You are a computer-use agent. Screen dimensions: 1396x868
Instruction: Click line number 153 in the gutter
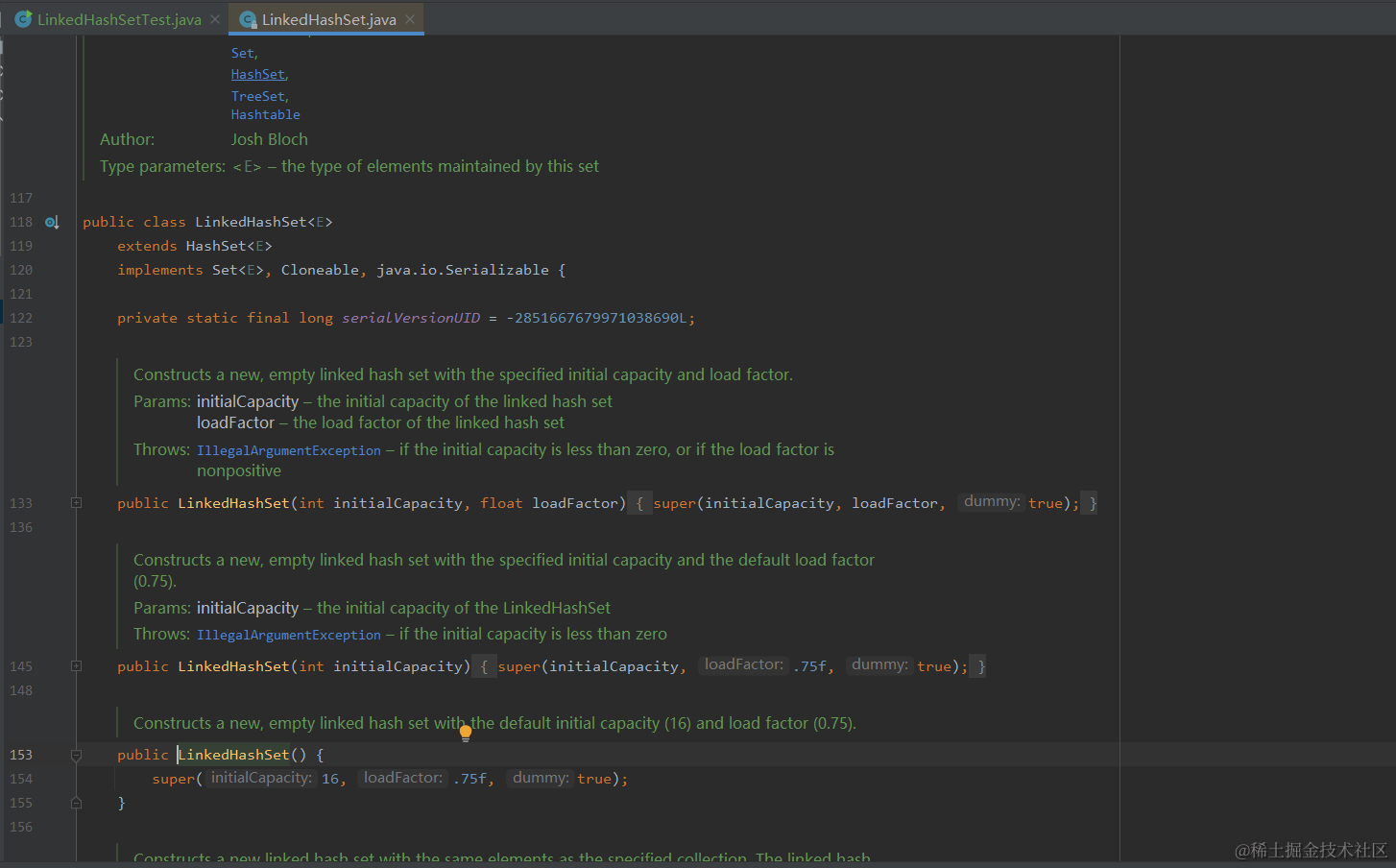(21, 755)
